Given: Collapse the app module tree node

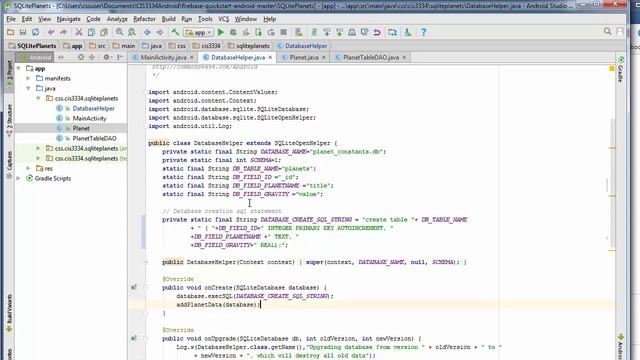Looking at the screenshot, I should coord(18,69).
